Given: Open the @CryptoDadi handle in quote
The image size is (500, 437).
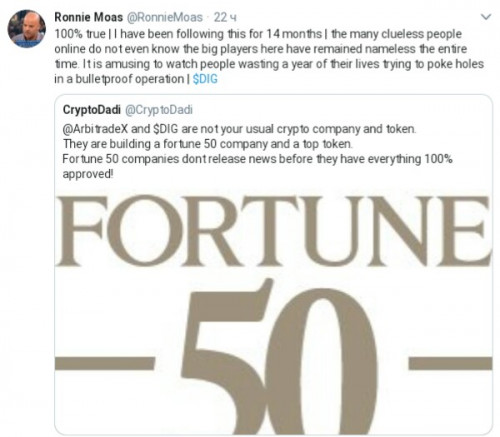Looking at the screenshot, I should click(159, 110).
